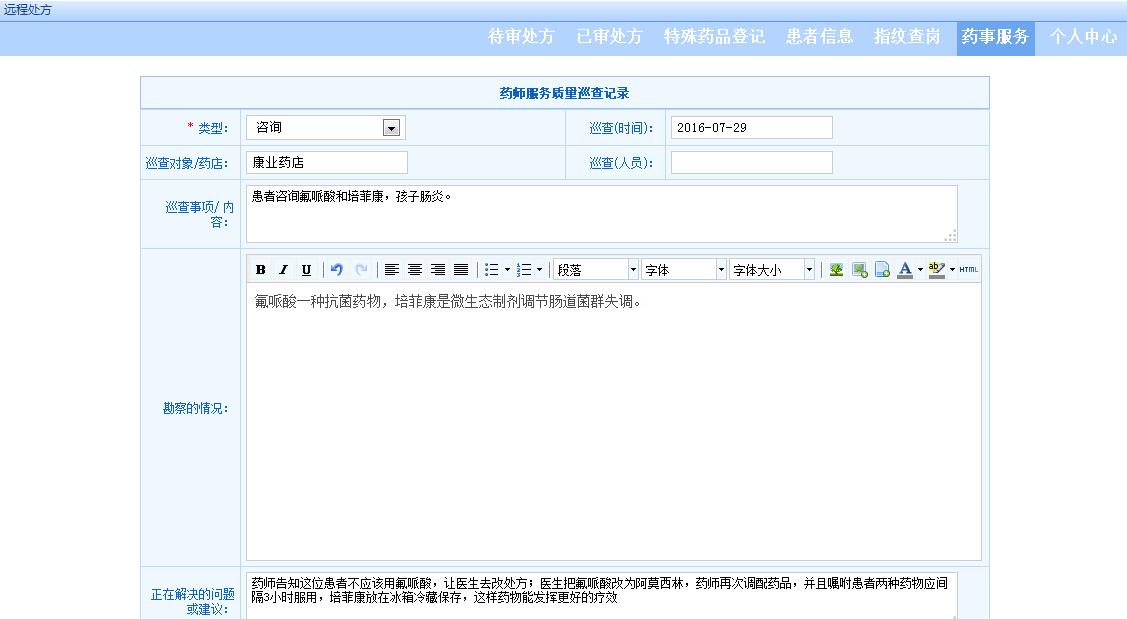
Task: Insert a bulleted unordered list
Action: [491, 270]
